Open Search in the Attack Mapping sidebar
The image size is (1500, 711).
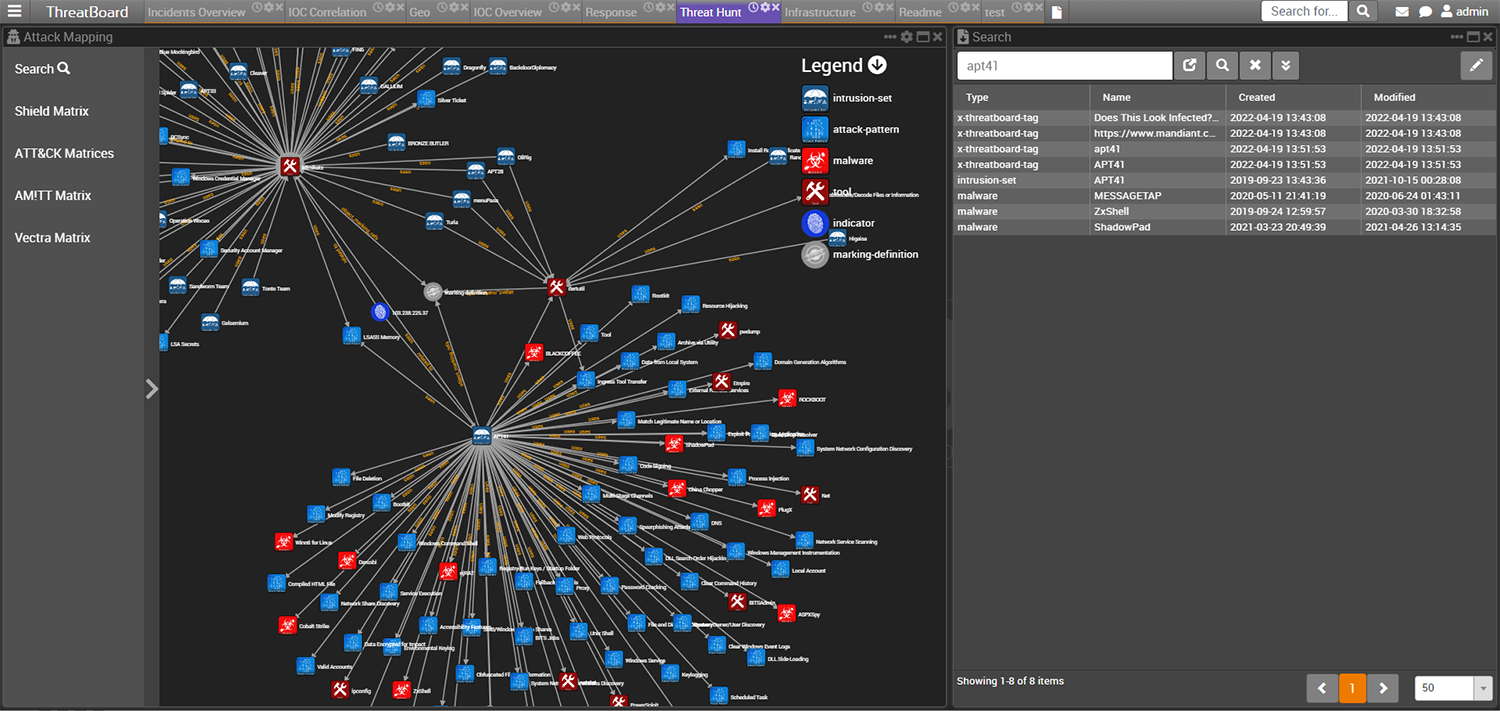pos(42,69)
